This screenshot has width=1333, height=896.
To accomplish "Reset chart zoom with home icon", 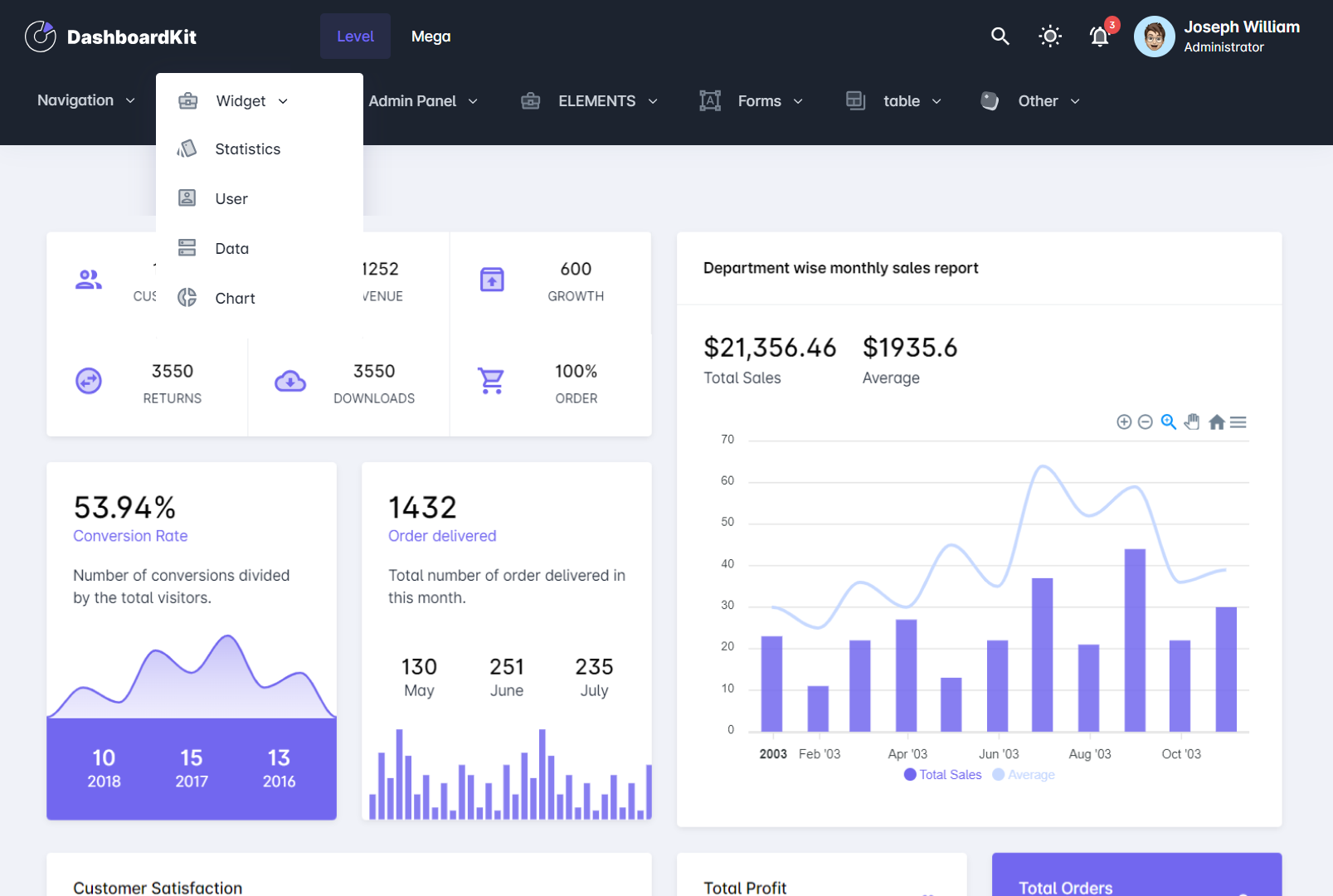I will click(1216, 422).
